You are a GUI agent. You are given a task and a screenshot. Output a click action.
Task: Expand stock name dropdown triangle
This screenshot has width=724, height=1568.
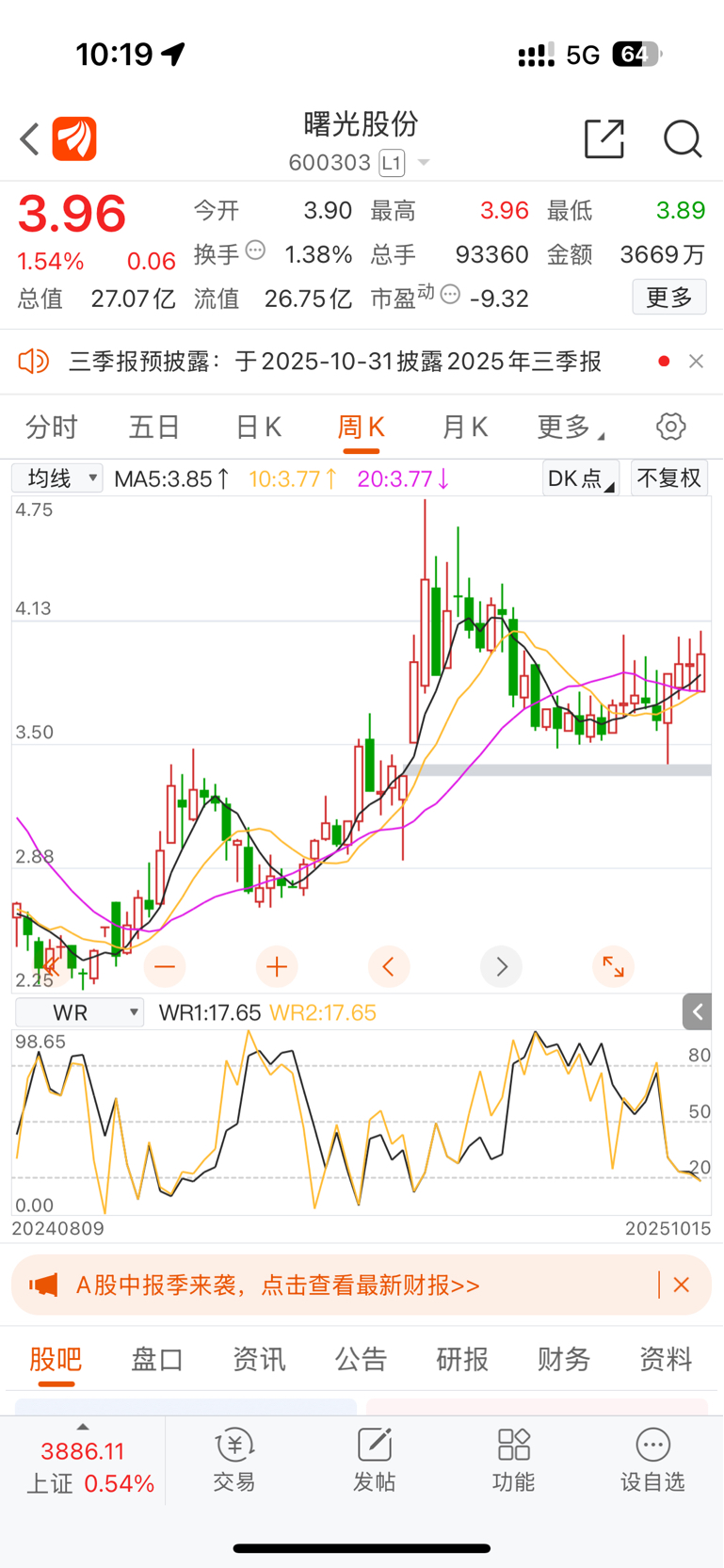[x=424, y=163]
